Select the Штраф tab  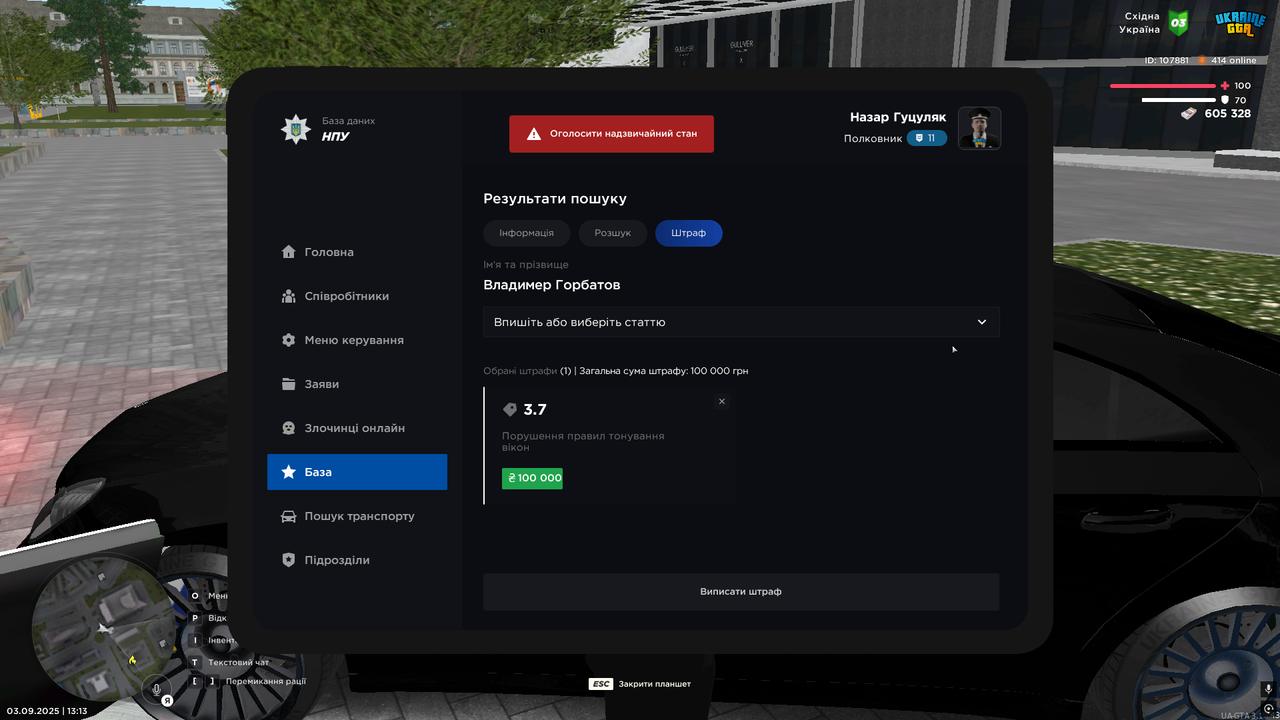click(689, 233)
